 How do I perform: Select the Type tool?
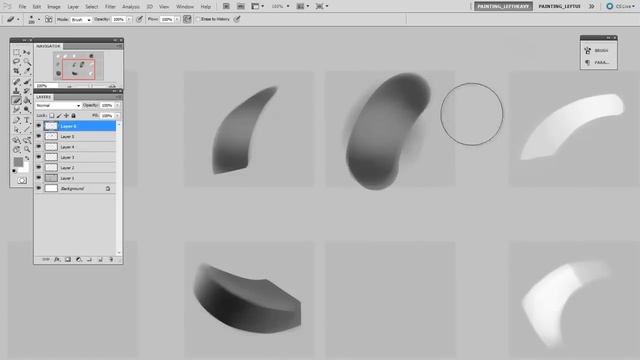[27, 120]
